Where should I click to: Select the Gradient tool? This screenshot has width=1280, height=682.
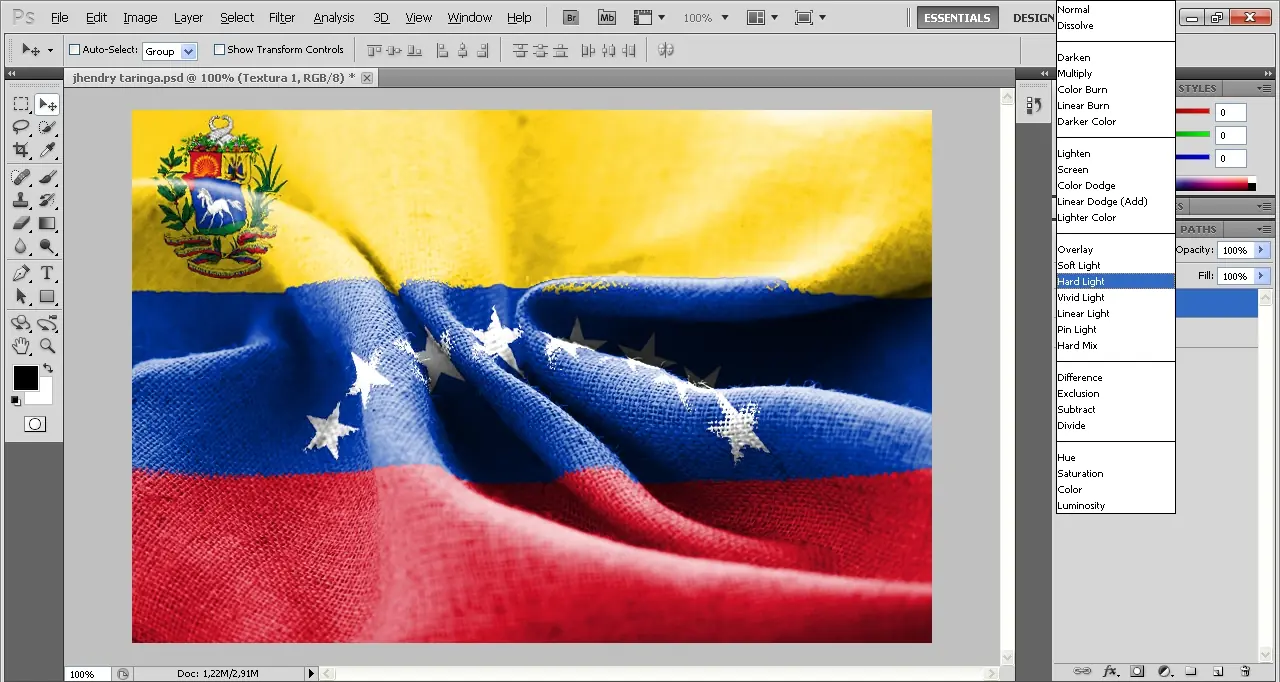(47, 223)
